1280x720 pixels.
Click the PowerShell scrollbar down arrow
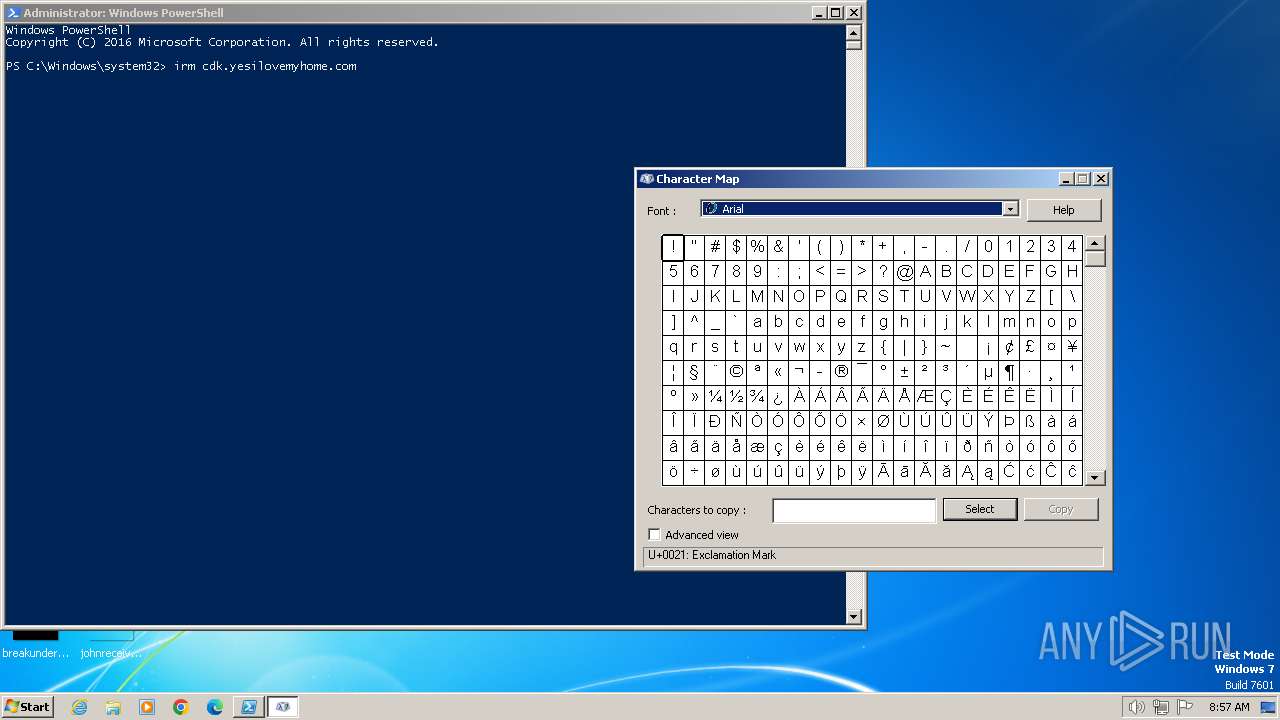coord(854,617)
